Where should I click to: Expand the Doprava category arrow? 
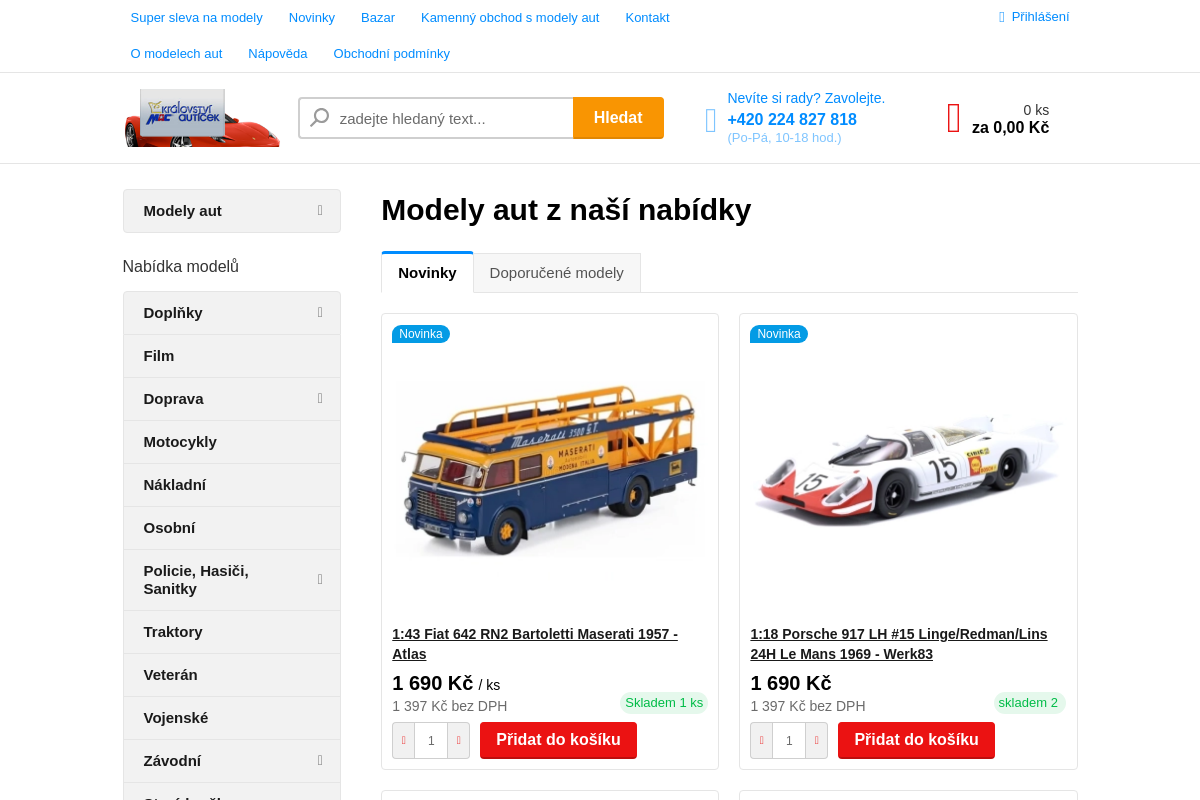[320, 399]
